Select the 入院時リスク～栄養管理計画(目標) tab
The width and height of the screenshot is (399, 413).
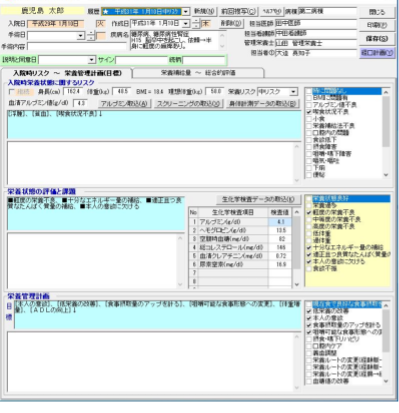coord(67,73)
